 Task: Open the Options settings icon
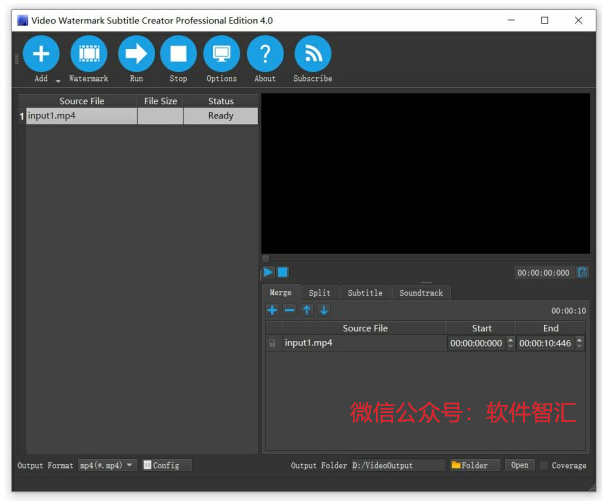222,54
